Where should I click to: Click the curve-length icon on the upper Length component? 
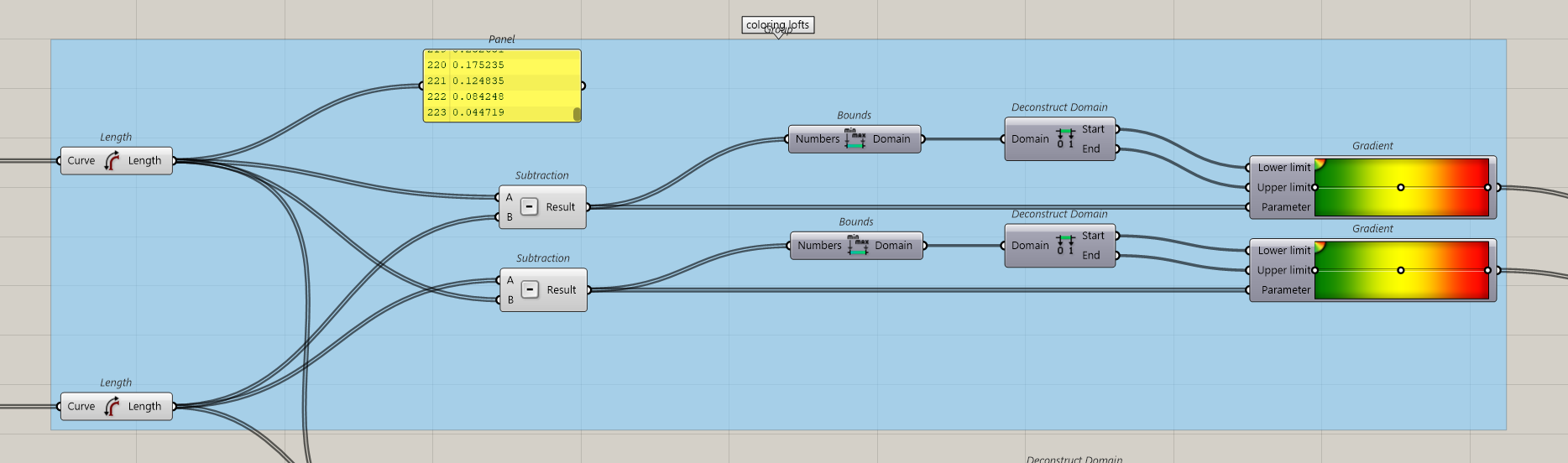[x=112, y=161]
